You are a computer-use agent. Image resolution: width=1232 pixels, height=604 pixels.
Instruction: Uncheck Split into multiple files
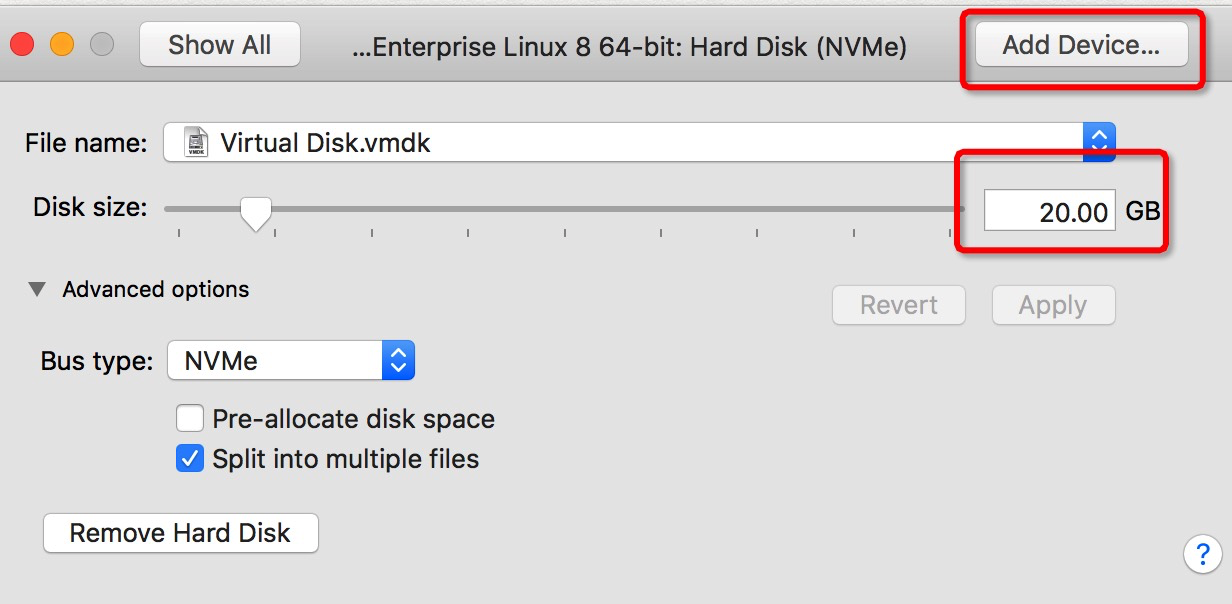click(x=189, y=459)
